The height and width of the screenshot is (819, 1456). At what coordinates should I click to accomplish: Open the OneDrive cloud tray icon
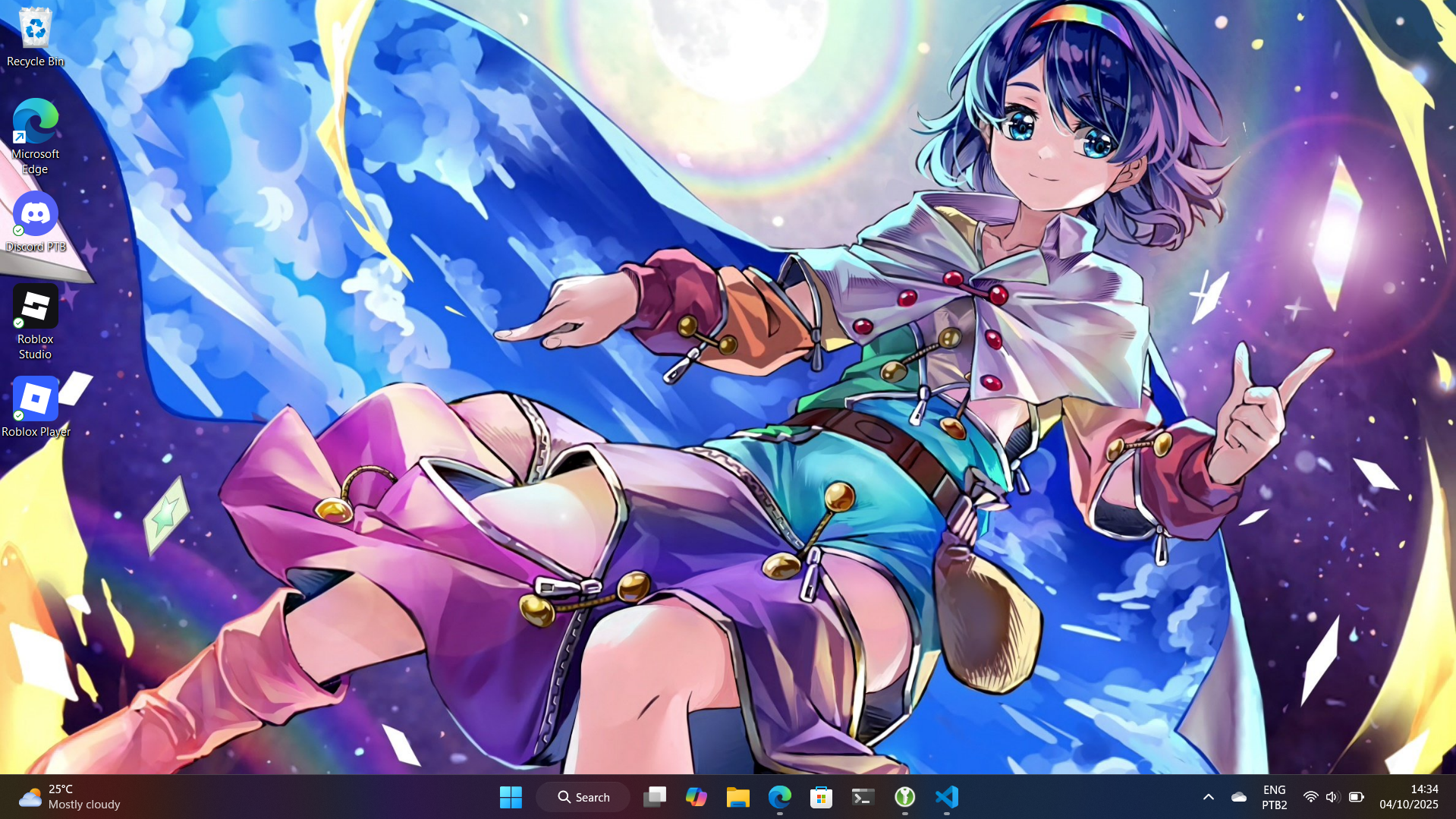1238,797
